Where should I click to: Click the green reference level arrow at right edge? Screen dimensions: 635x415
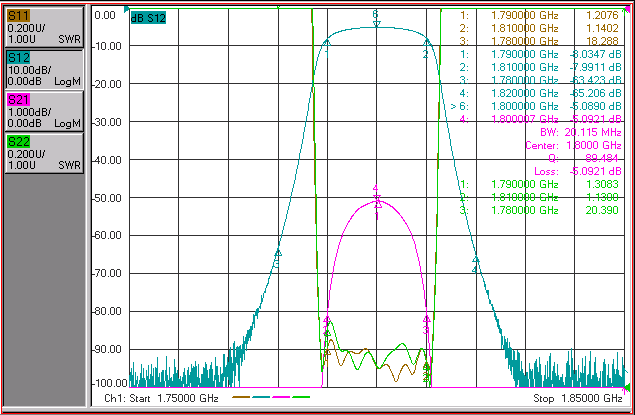point(627,387)
